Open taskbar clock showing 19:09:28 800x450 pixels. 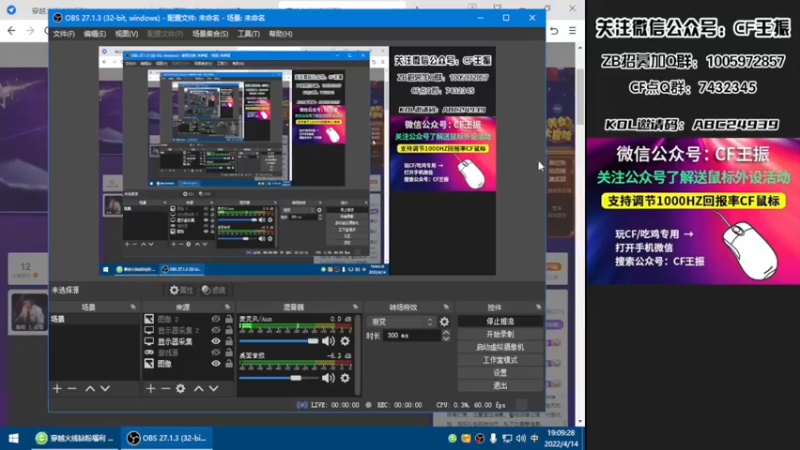point(561,438)
